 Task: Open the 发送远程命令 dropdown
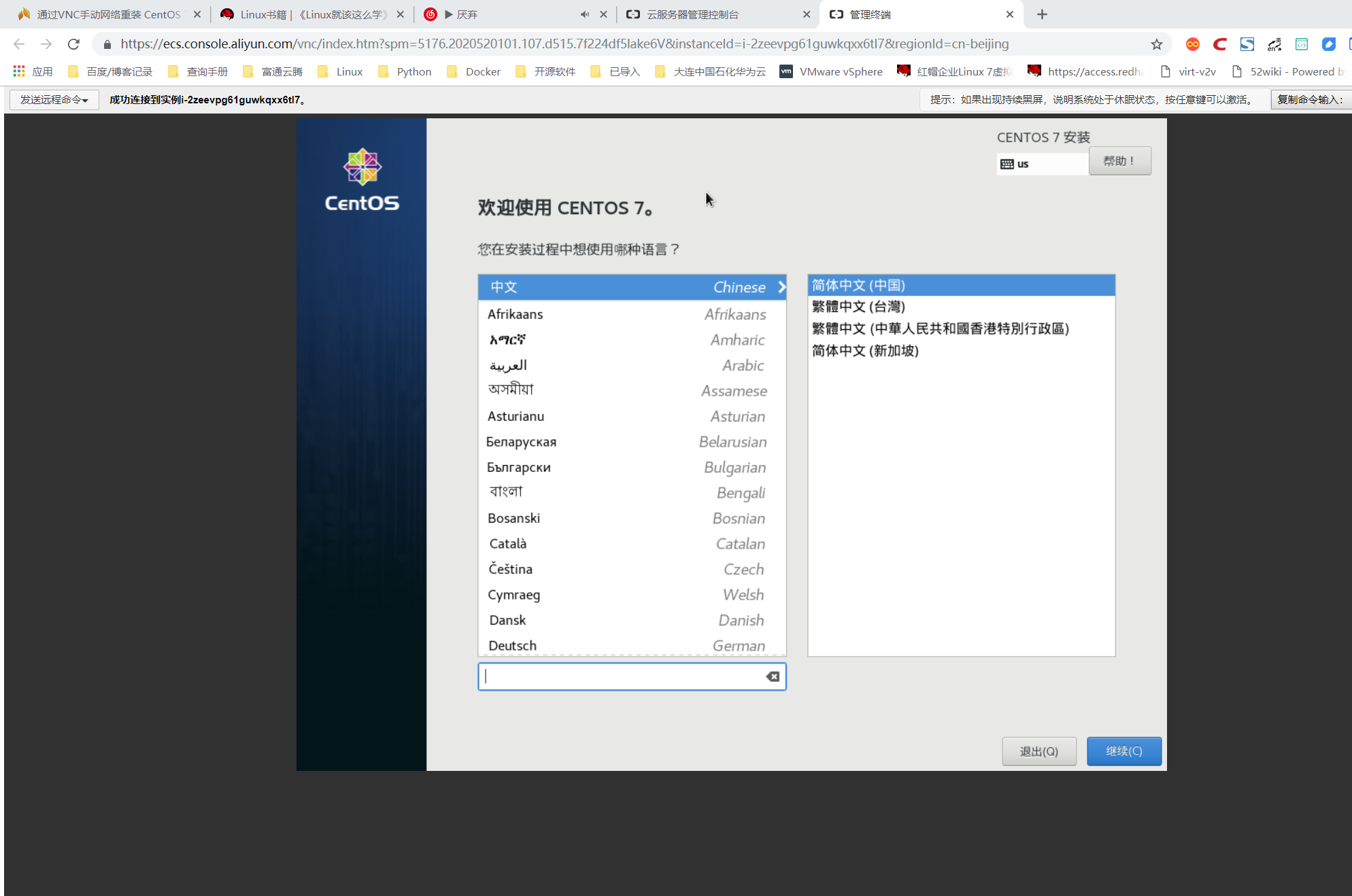tap(54, 100)
